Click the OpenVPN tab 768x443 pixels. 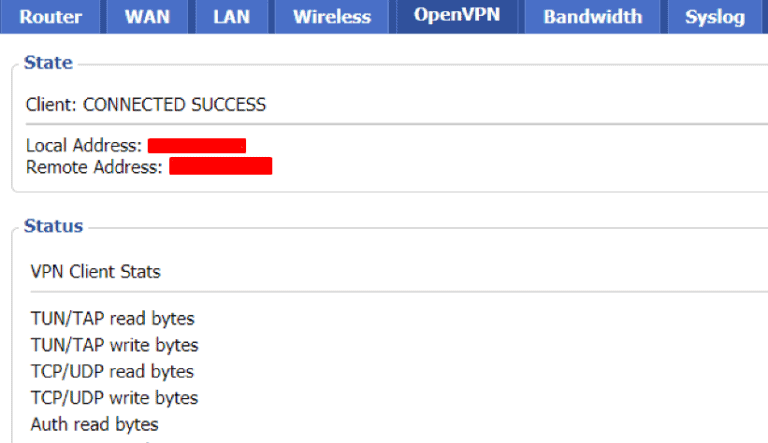(457, 17)
